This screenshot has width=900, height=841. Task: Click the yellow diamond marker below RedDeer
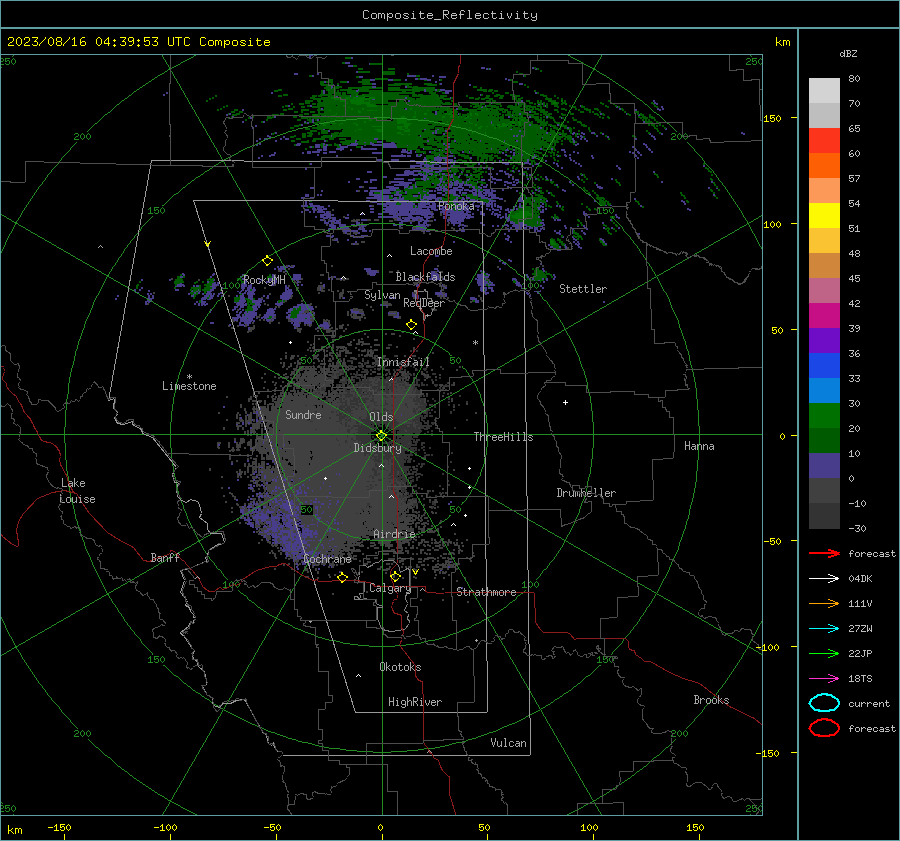pyautogui.click(x=411, y=325)
